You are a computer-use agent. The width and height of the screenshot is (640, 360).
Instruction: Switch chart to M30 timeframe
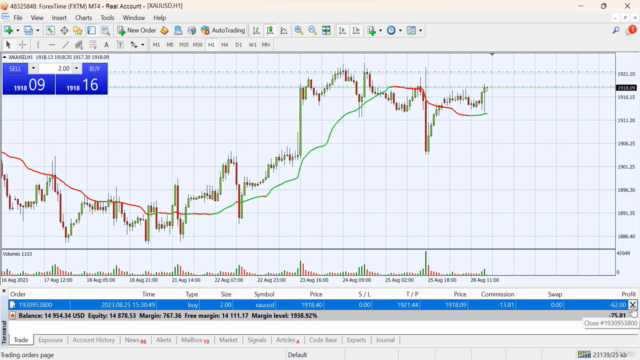point(198,44)
